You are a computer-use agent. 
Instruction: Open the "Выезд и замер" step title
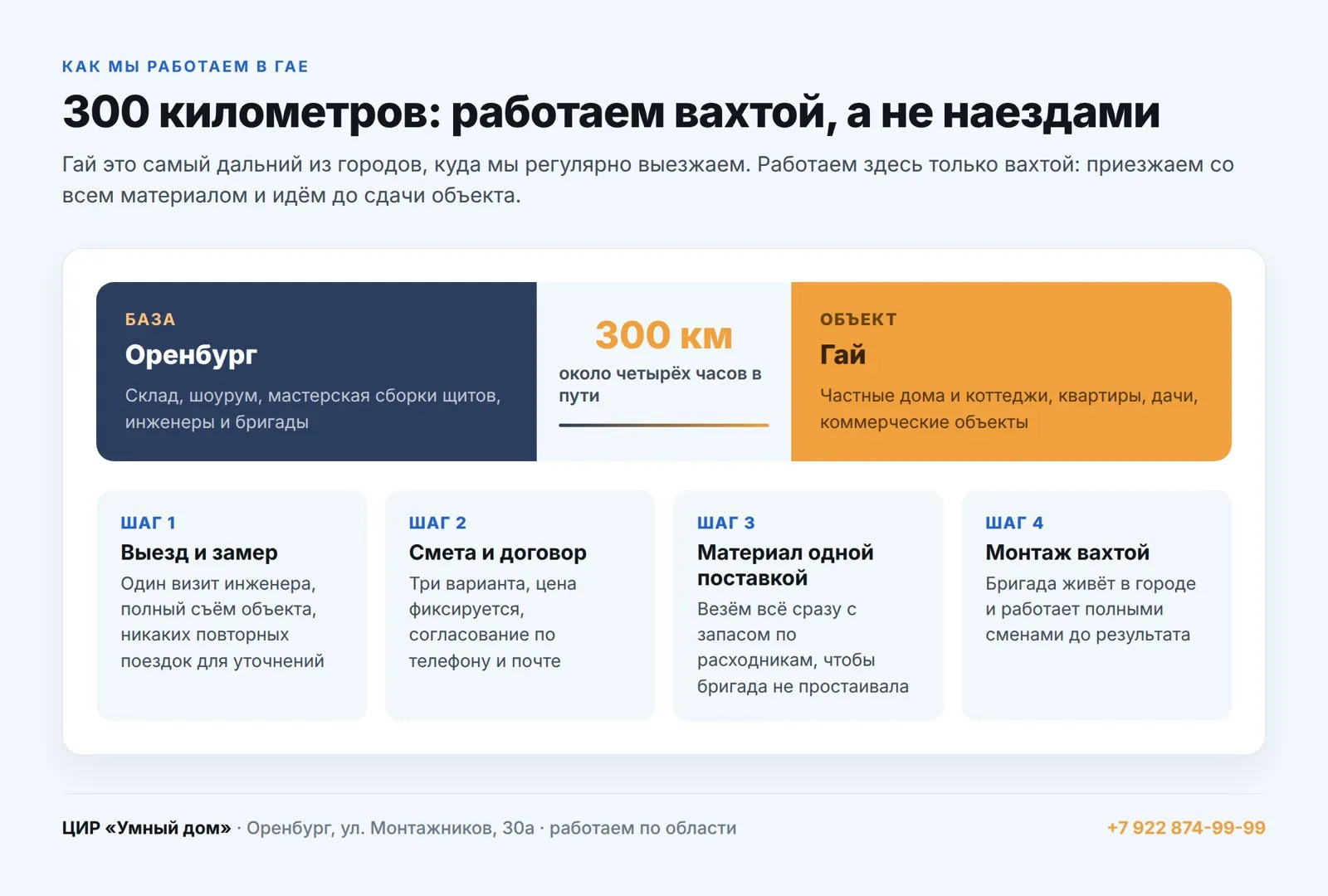click(x=199, y=553)
